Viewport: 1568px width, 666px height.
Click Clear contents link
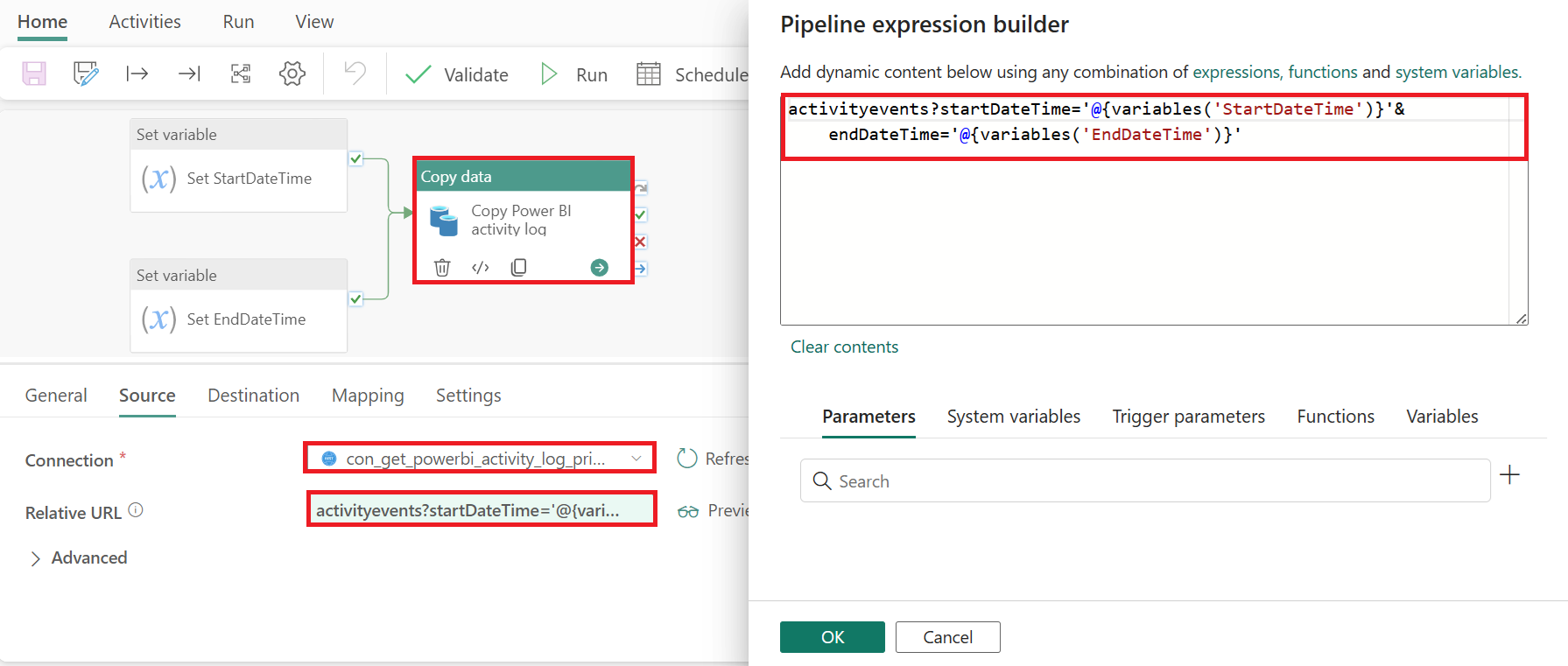pyautogui.click(x=845, y=347)
